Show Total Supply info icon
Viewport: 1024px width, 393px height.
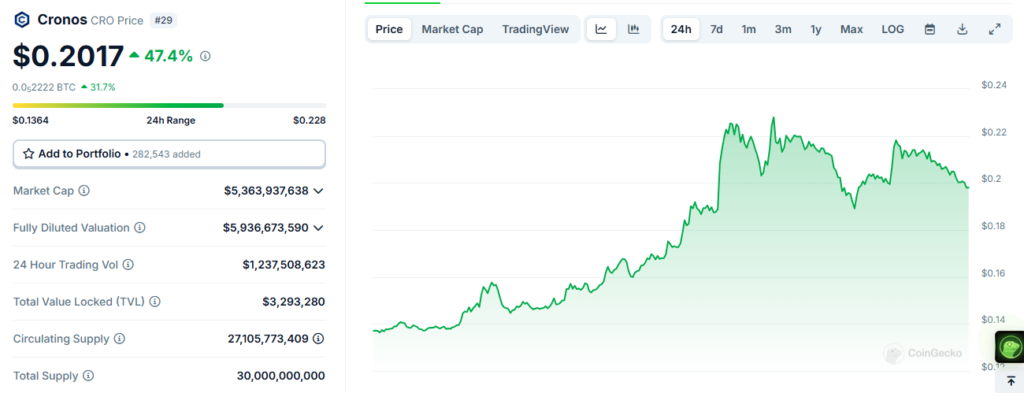click(88, 376)
